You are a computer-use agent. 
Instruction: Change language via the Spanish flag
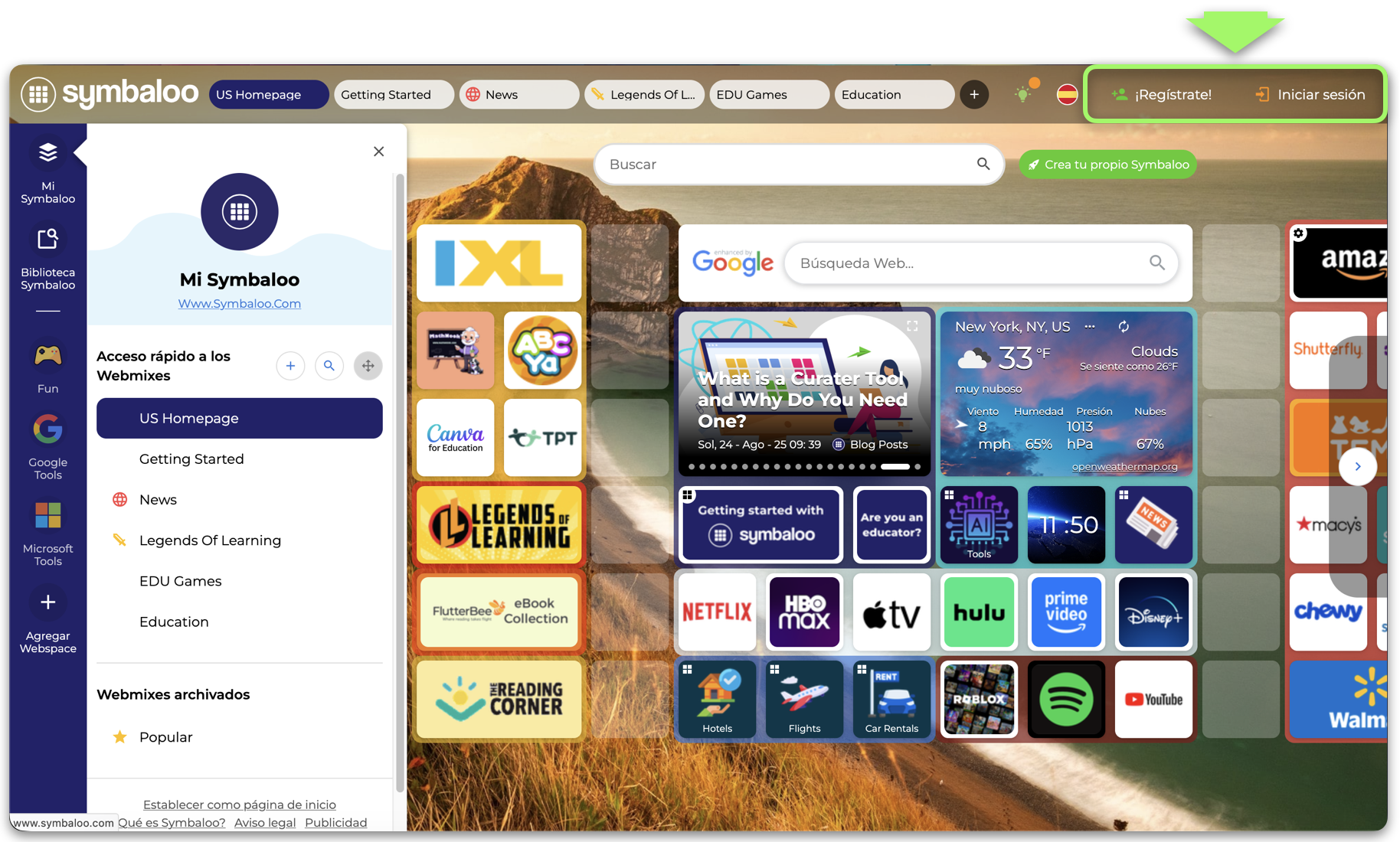point(1067,95)
